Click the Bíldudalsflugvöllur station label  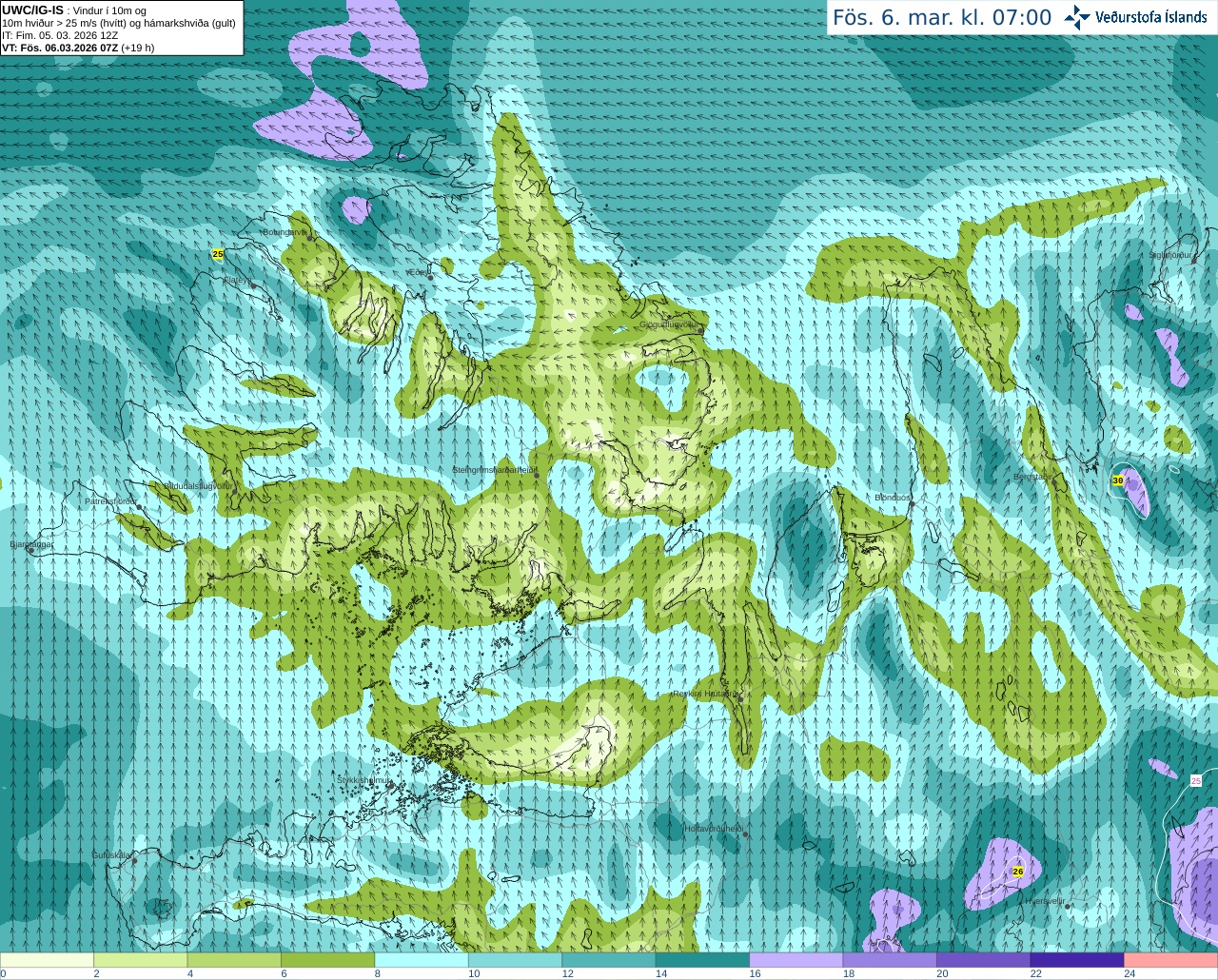coord(199,485)
